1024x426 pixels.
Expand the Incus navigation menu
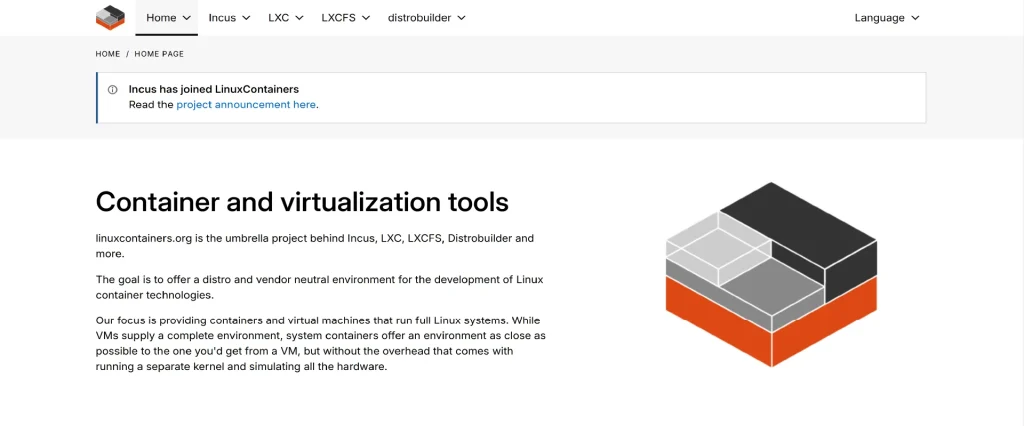[x=222, y=18]
